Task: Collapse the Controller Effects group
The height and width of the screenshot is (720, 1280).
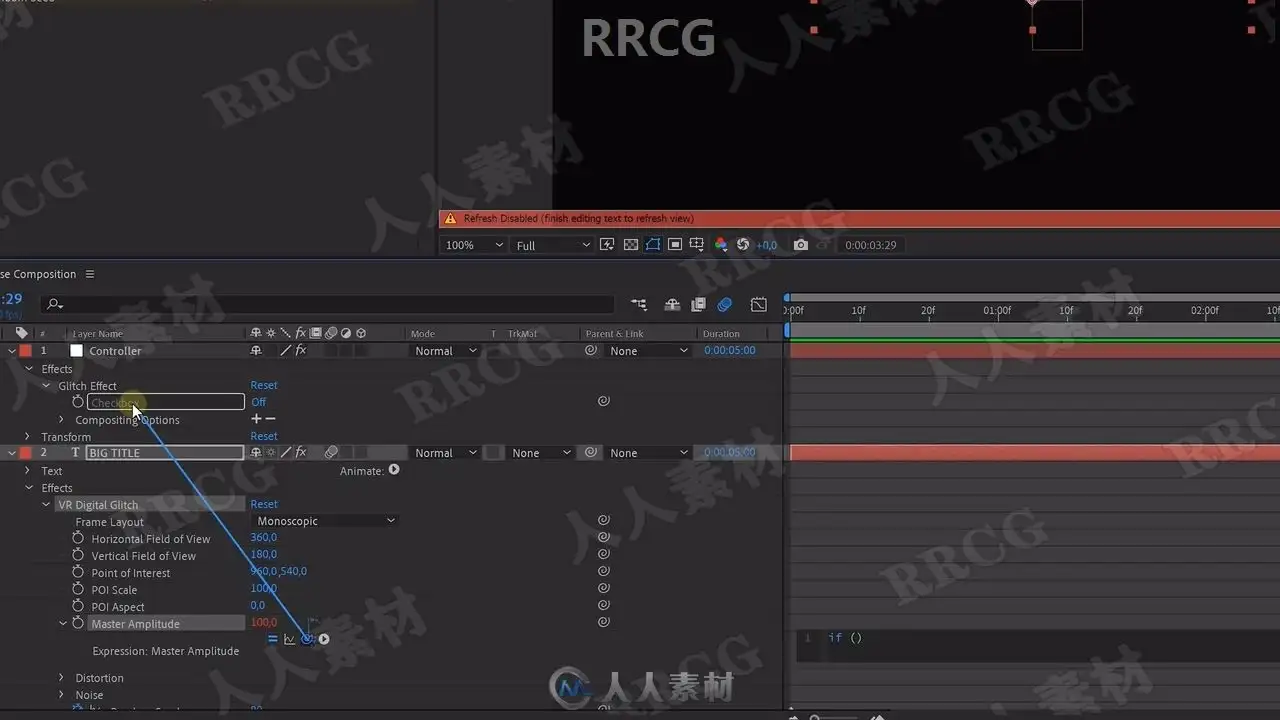Action: 29,369
